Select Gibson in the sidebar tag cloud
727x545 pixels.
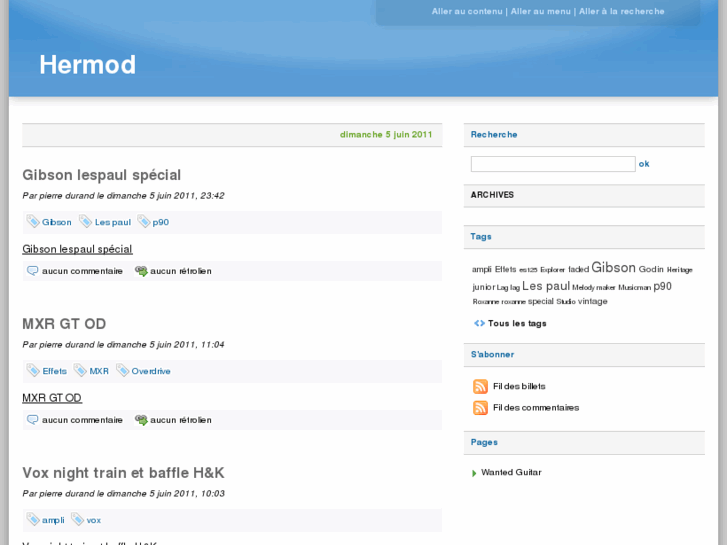pyautogui.click(x=613, y=268)
